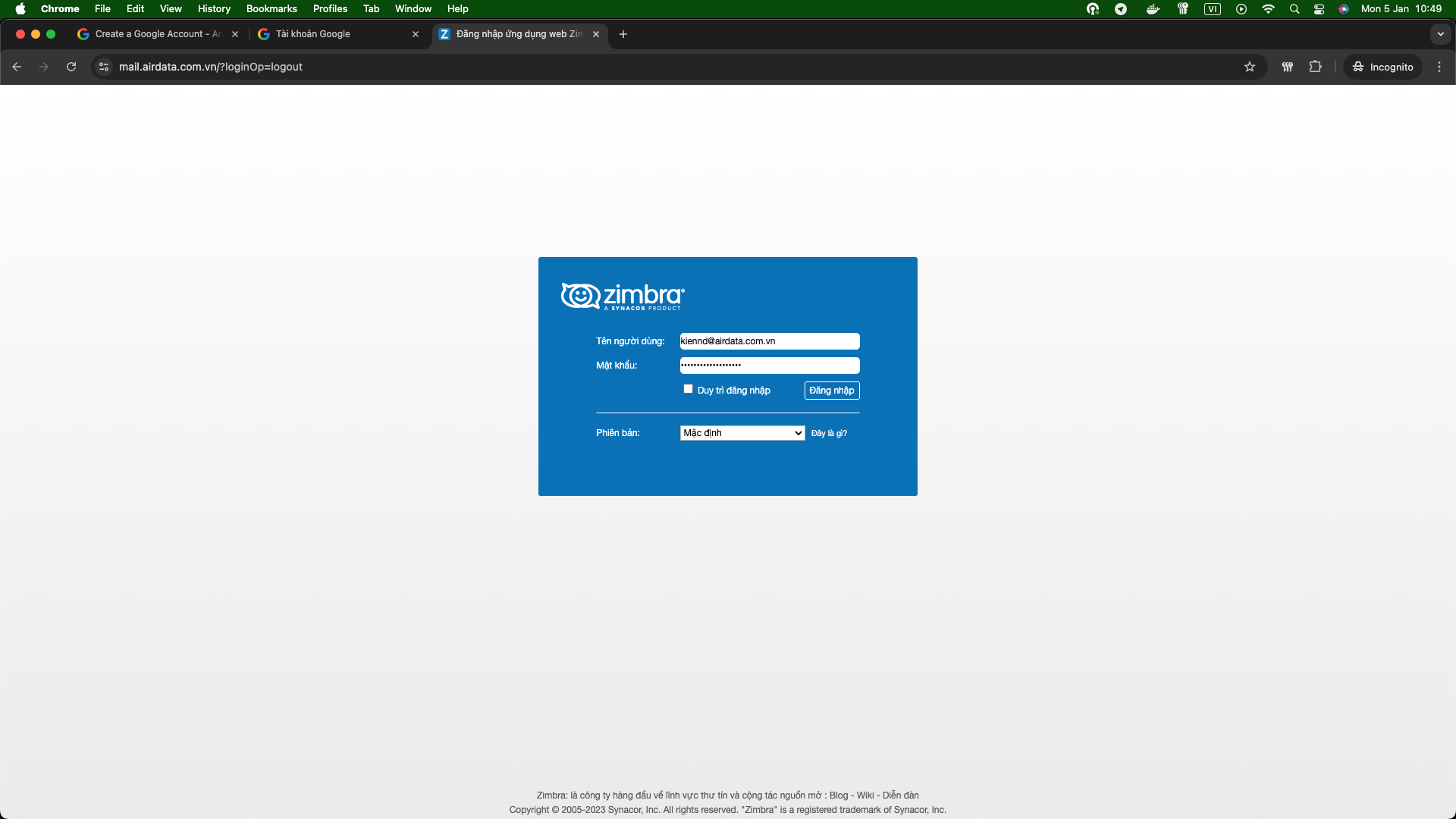Open the Extensions puzzle icon

1316,67
